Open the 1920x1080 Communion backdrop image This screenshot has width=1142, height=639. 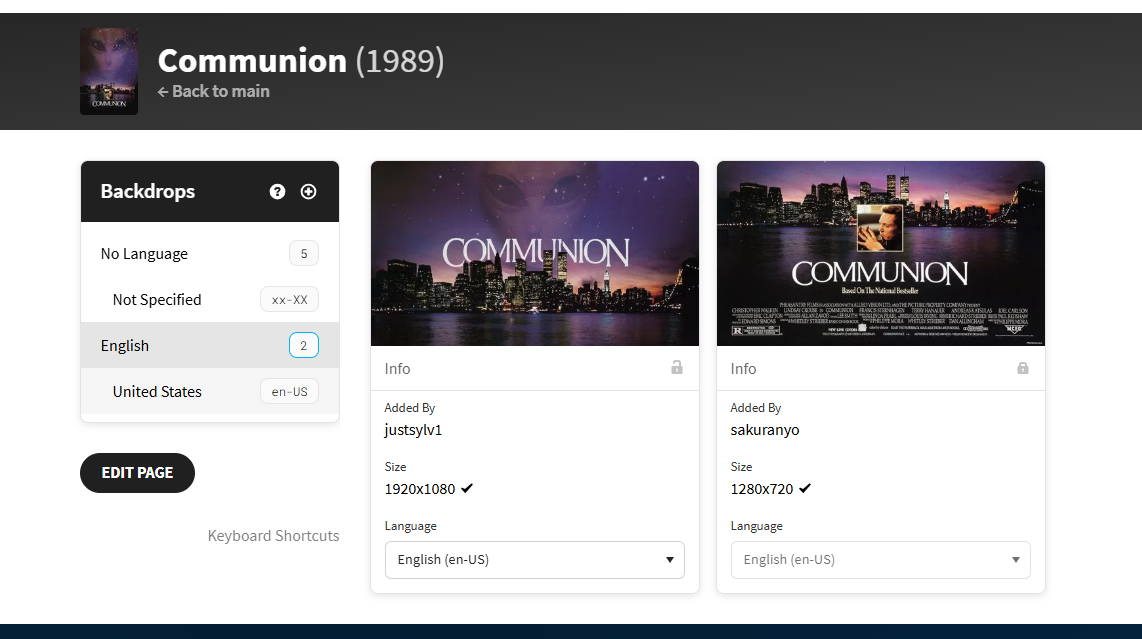pyautogui.click(x=535, y=254)
